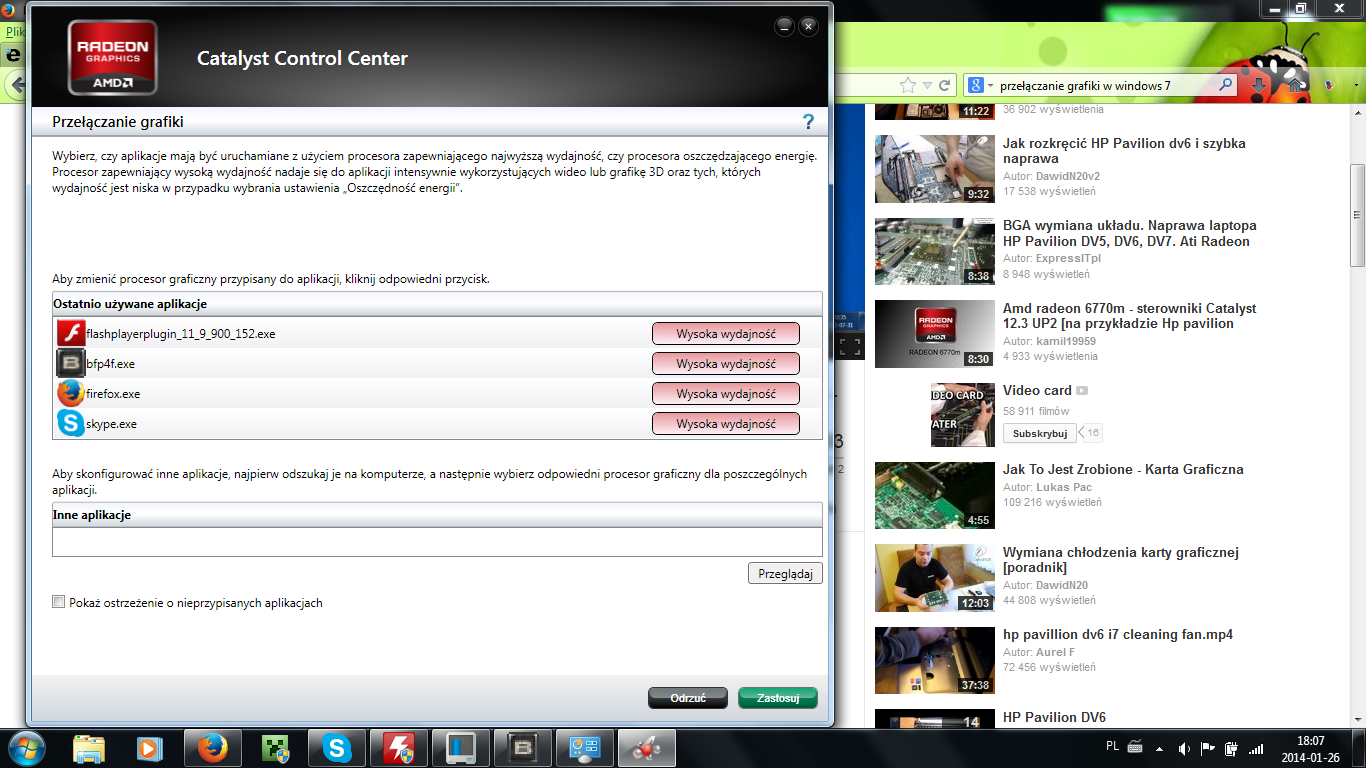Toggle Wysoka wydajność for bfp4f.exe

click(x=726, y=364)
